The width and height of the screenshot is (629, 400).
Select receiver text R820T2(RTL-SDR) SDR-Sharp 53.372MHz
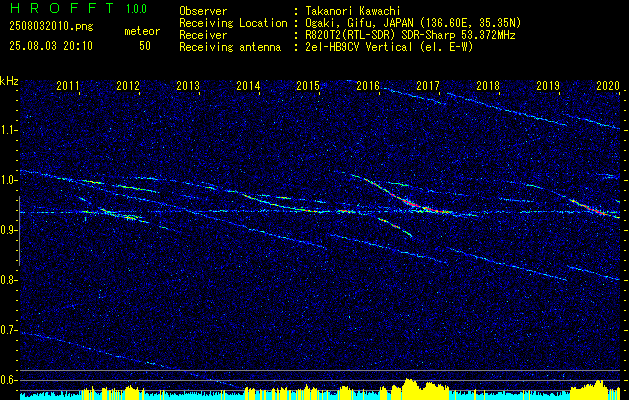coord(410,35)
